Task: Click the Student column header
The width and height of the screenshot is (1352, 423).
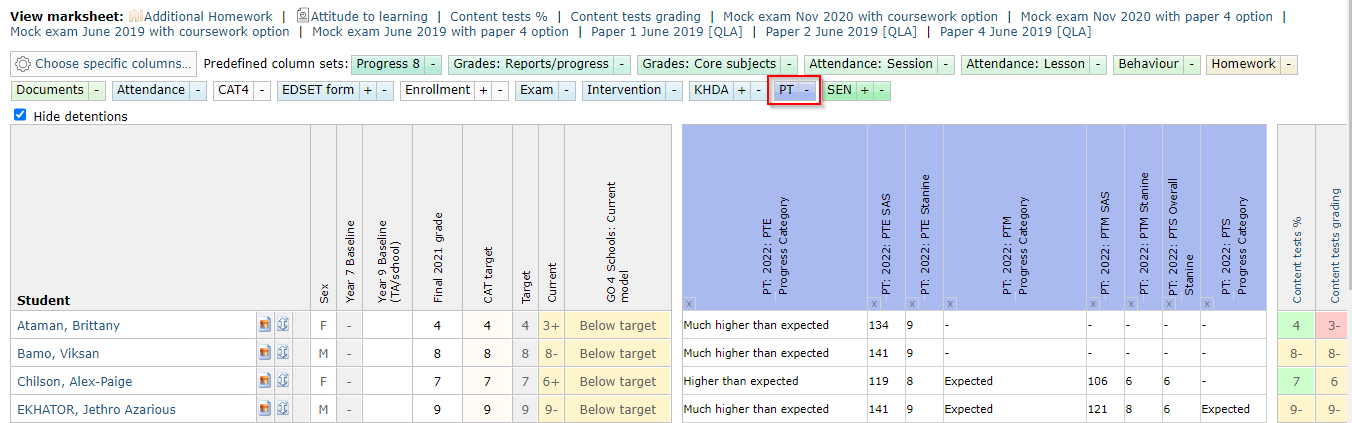Action: tap(44, 300)
